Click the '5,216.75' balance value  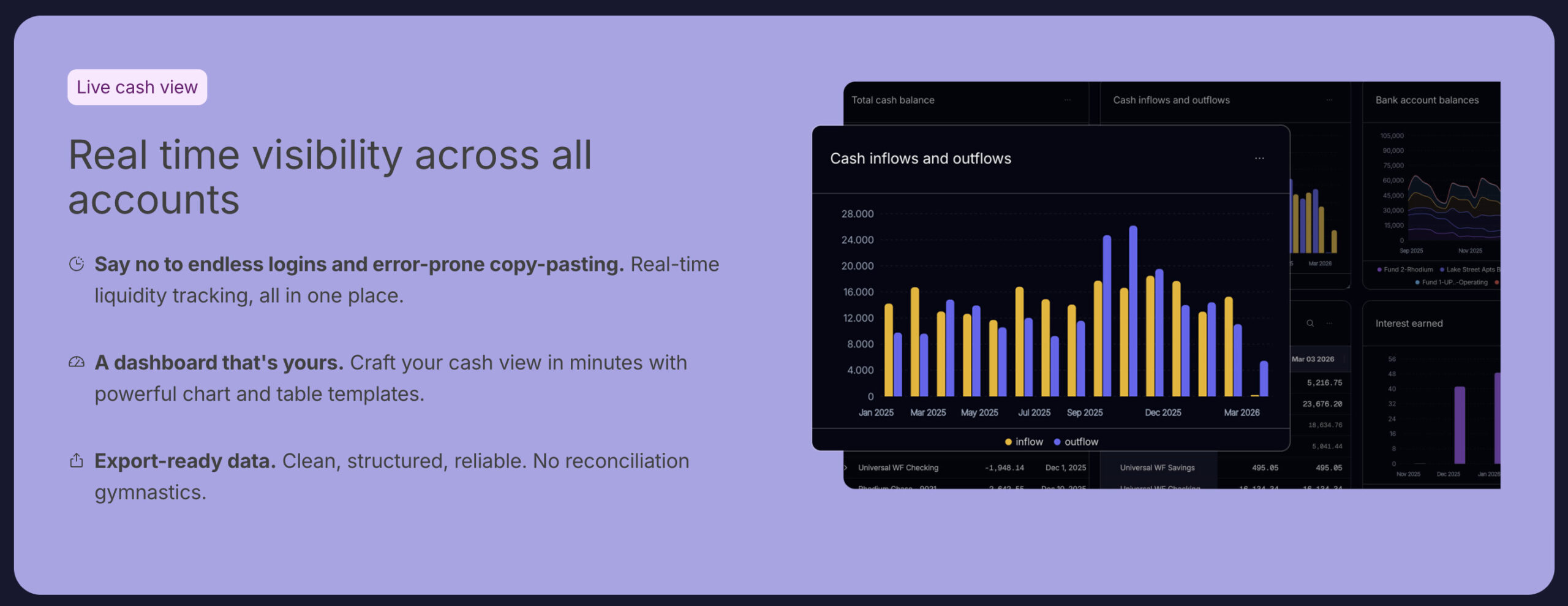[1324, 382]
